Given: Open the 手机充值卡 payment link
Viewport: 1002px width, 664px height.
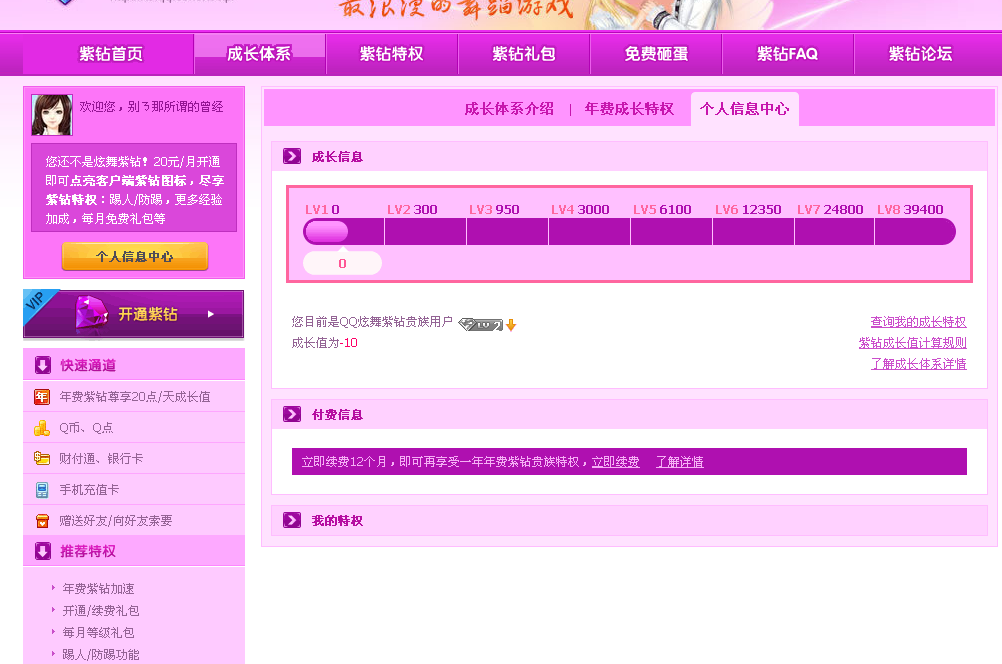Looking at the screenshot, I should [x=89, y=490].
